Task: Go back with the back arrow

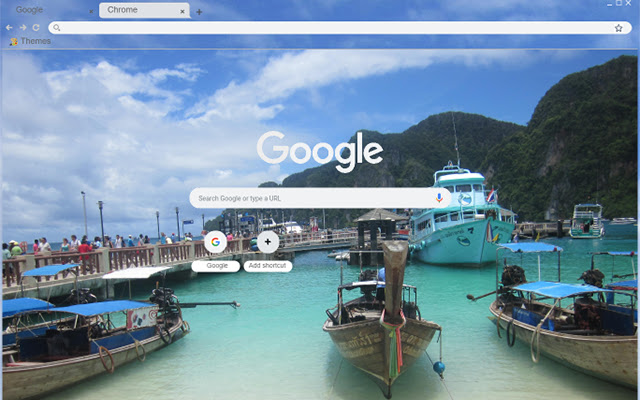Action: 9,27
